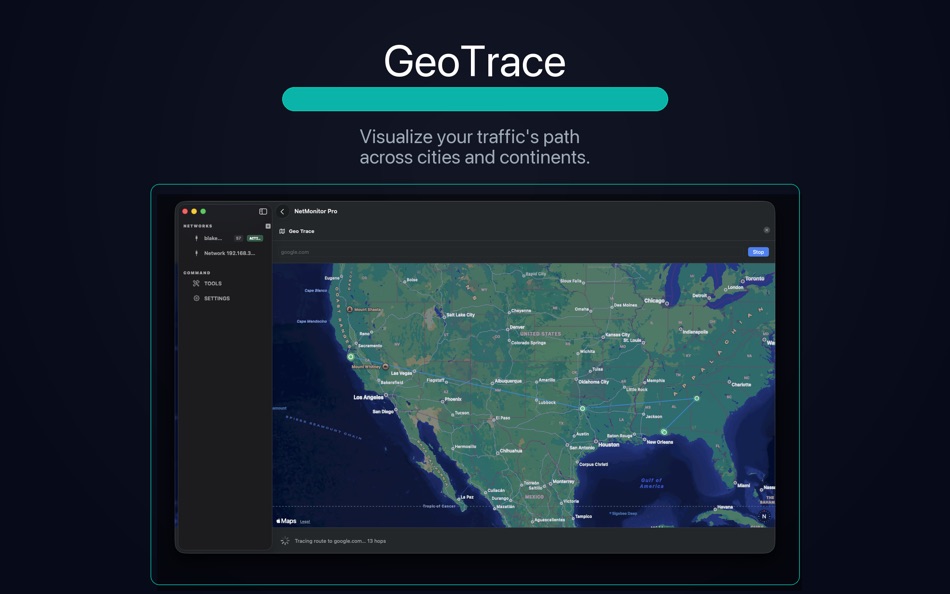950x594 pixels.
Task: Open the Legal link on the map
Action: tap(305, 522)
